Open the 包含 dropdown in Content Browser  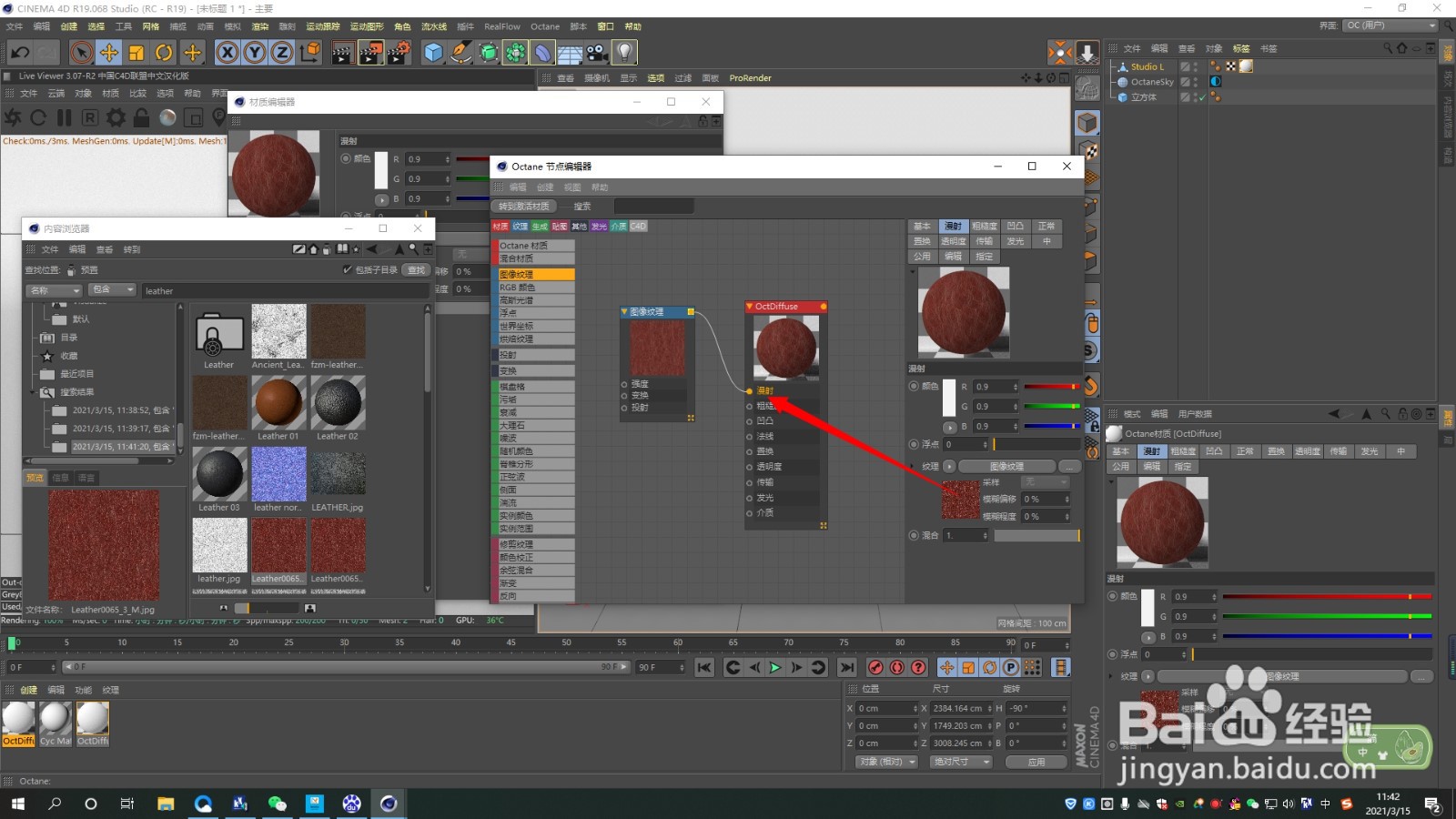point(113,289)
